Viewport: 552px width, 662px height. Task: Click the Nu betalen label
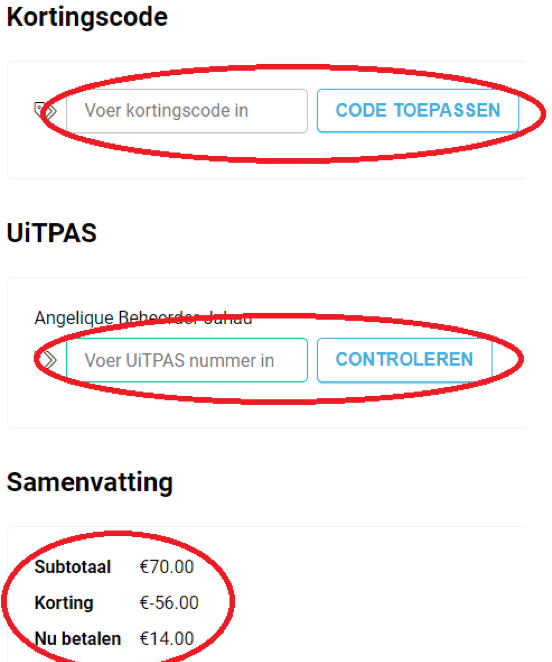click(78, 639)
